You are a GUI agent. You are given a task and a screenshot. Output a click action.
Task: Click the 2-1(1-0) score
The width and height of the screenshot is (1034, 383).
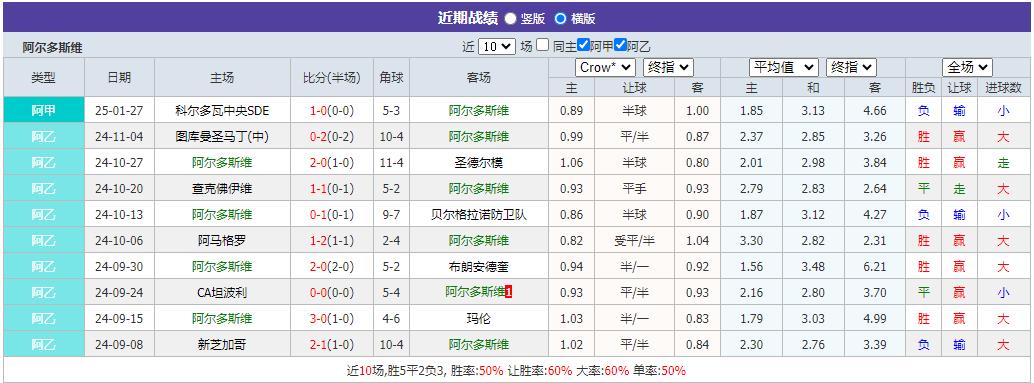pos(332,345)
